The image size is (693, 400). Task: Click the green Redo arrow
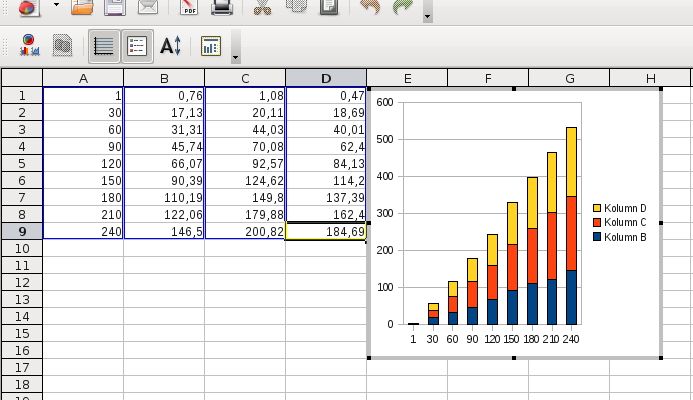click(x=403, y=7)
